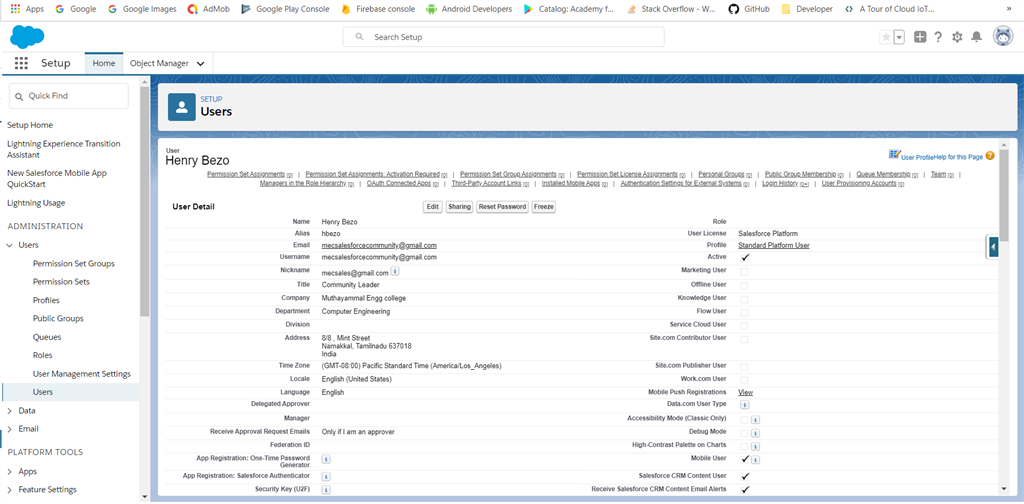Click the Reset Password button

tap(502, 206)
